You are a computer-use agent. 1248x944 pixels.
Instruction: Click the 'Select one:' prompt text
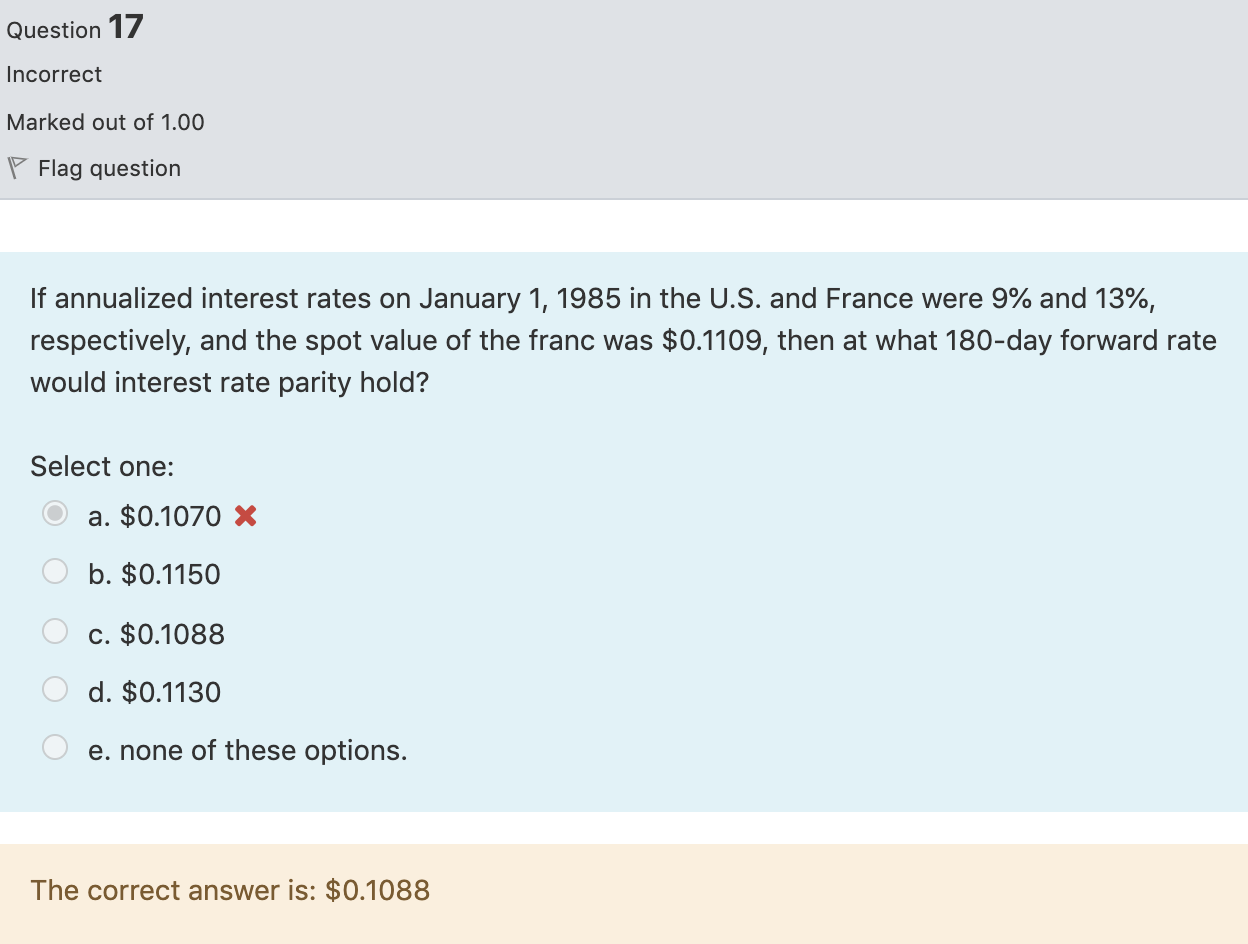click(101, 466)
